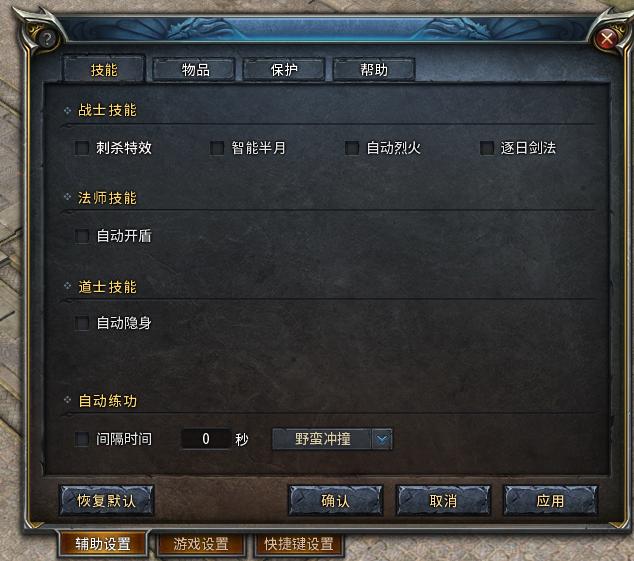
Task: Toggle the 智能半月 checkbox
Action: click(217, 148)
